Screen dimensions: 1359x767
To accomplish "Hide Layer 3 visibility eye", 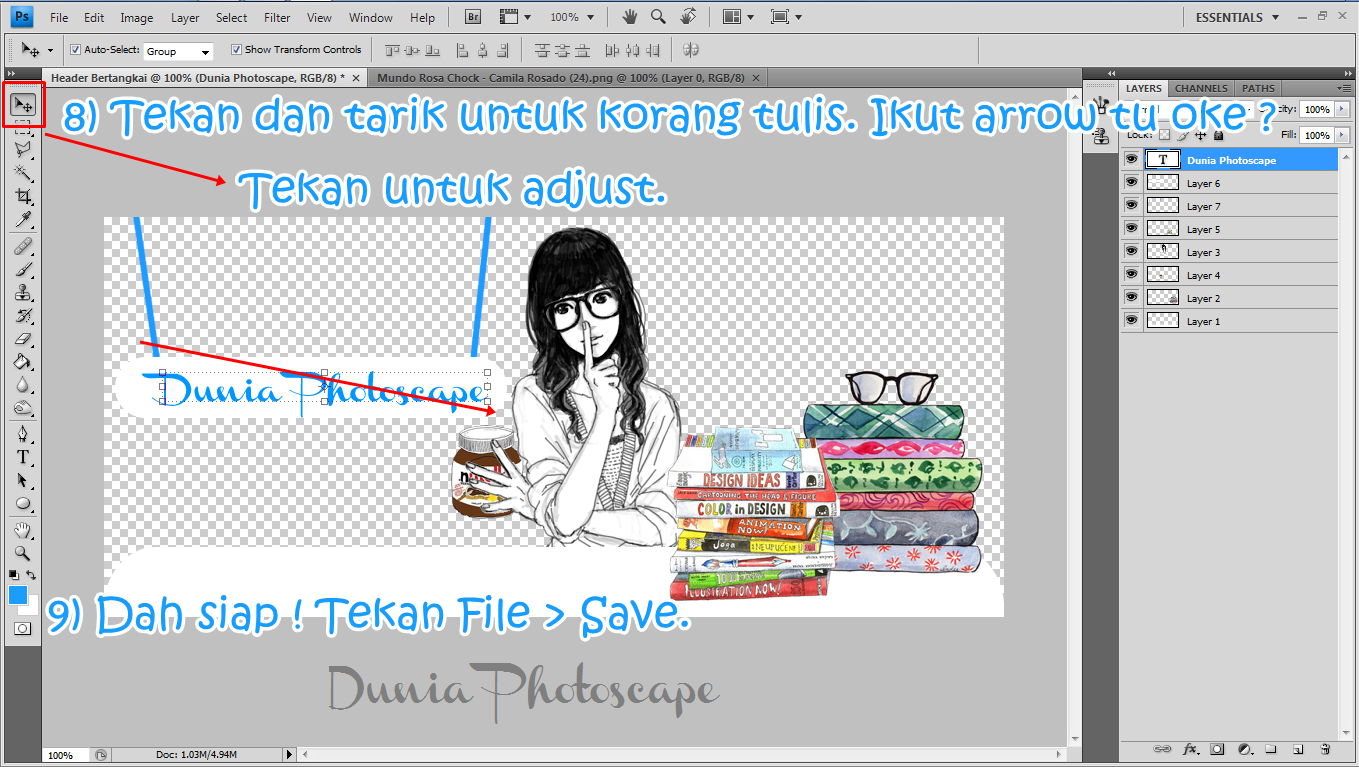I will pos(1132,251).
